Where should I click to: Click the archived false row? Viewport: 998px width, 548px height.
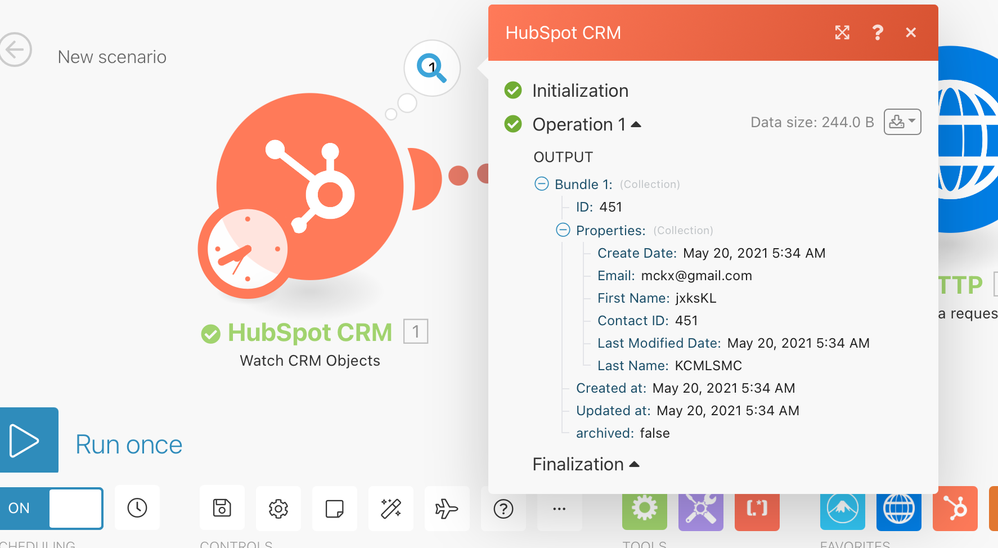(x=622, y=433)
